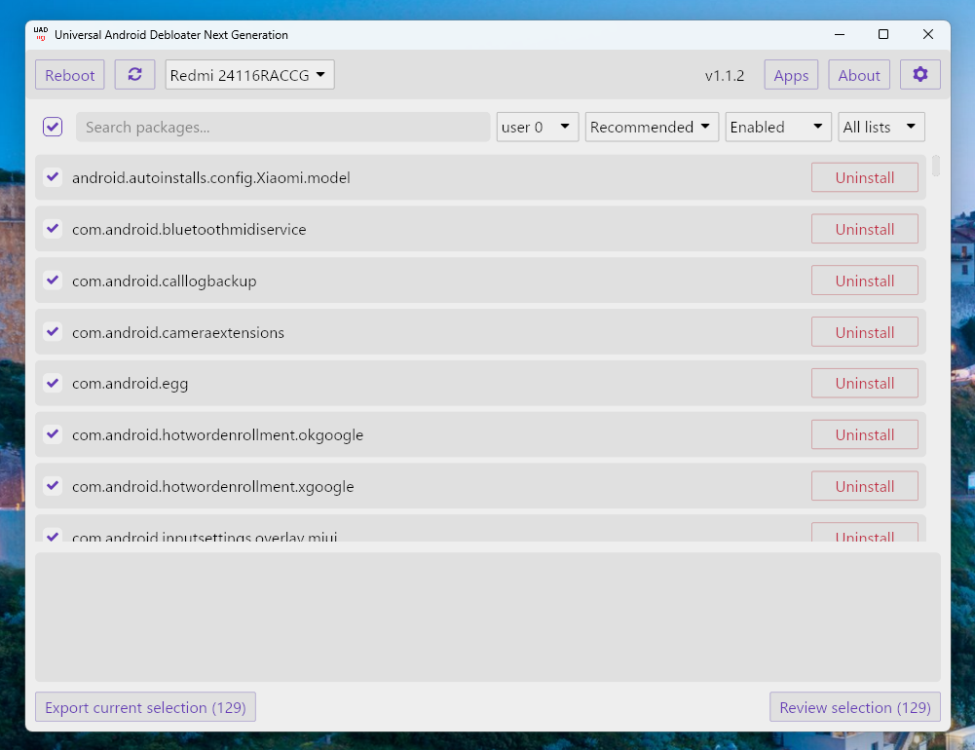This screenshot has width=975, height=750.
Task: Toggle the select-all packages checkbox
Action: pyautogui.click(x=53, y=127)
